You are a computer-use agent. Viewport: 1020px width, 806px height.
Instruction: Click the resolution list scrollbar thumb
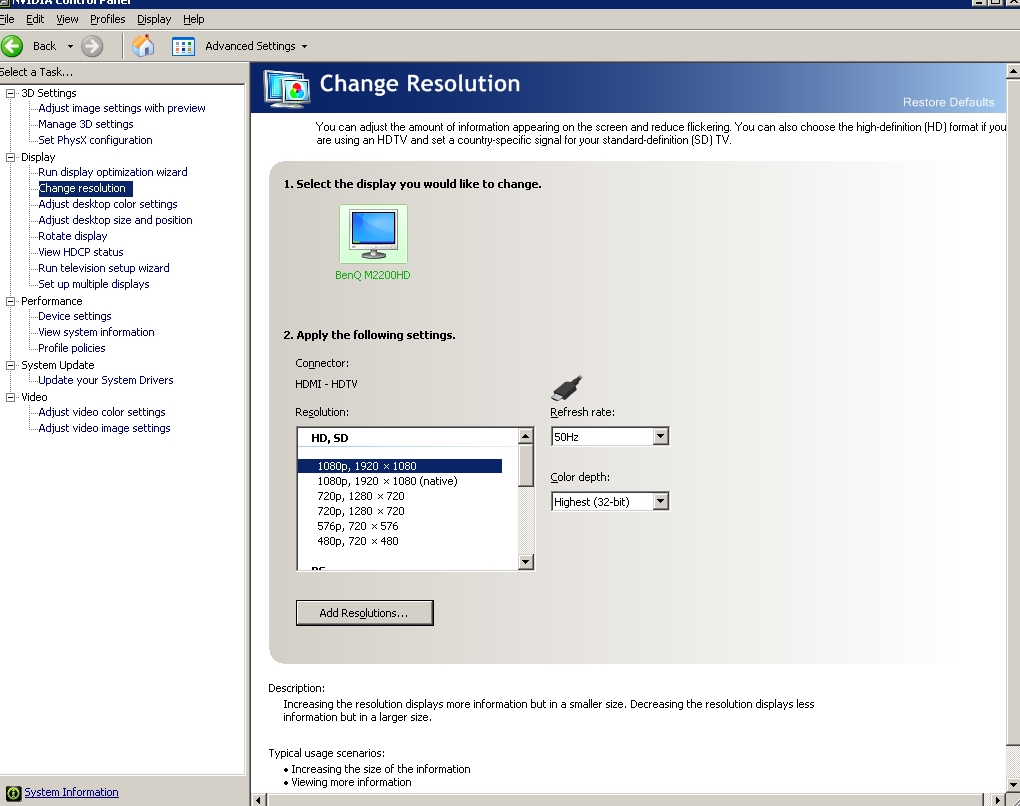[526, 465]
